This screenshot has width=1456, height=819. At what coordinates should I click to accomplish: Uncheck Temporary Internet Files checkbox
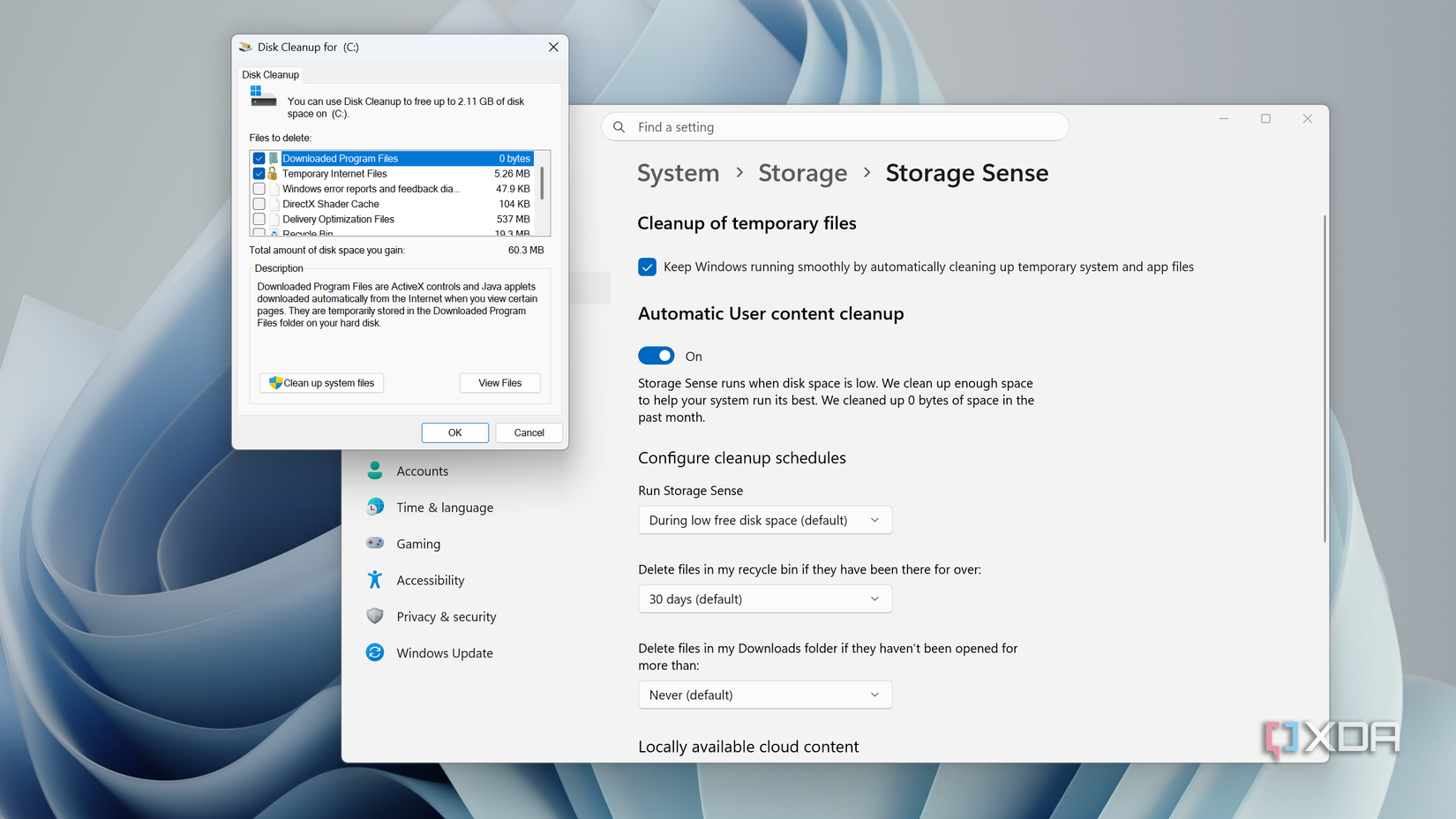[x=259, y=174]
